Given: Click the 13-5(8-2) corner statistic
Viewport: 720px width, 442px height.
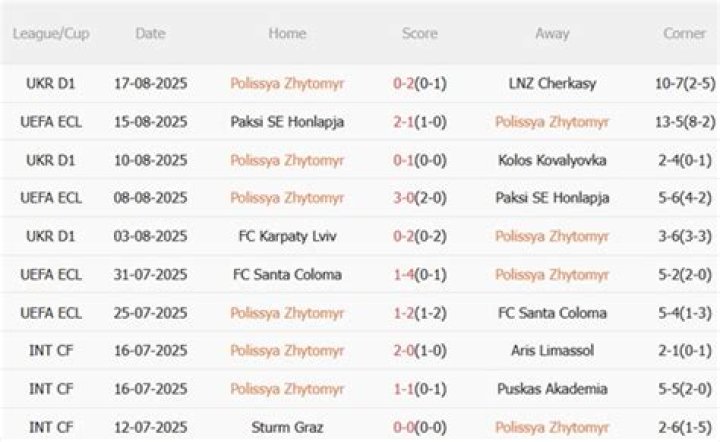Looking at the screenshot, I should click(685, 122).
